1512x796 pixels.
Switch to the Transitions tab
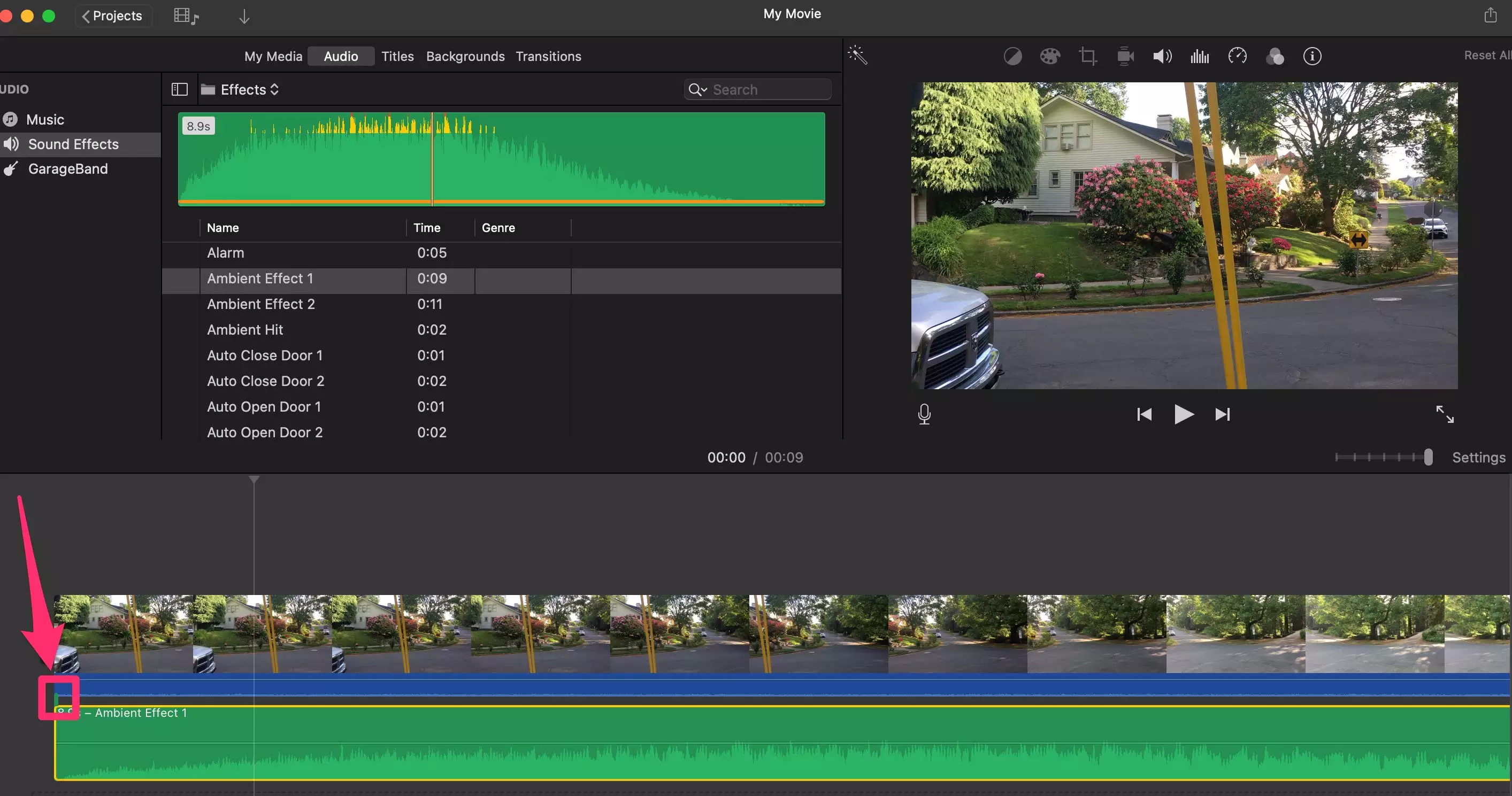click(x=548, y=56)
